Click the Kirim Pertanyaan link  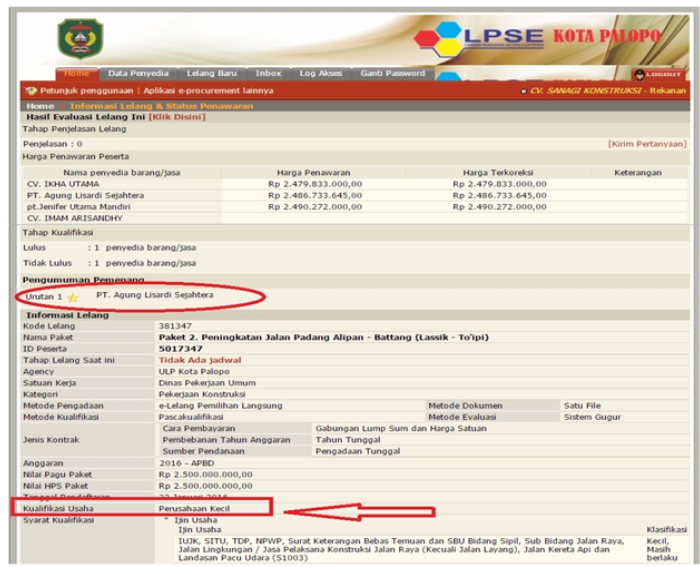(647, 144)
